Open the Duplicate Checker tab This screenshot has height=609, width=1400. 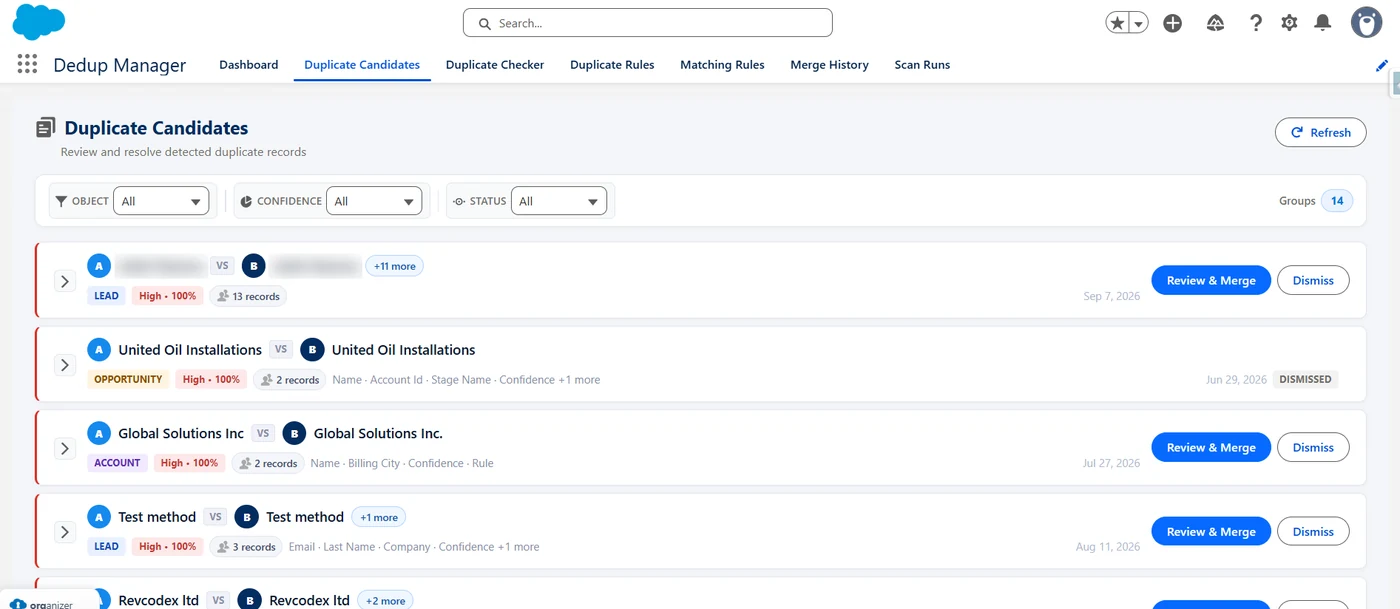[495, 65]
